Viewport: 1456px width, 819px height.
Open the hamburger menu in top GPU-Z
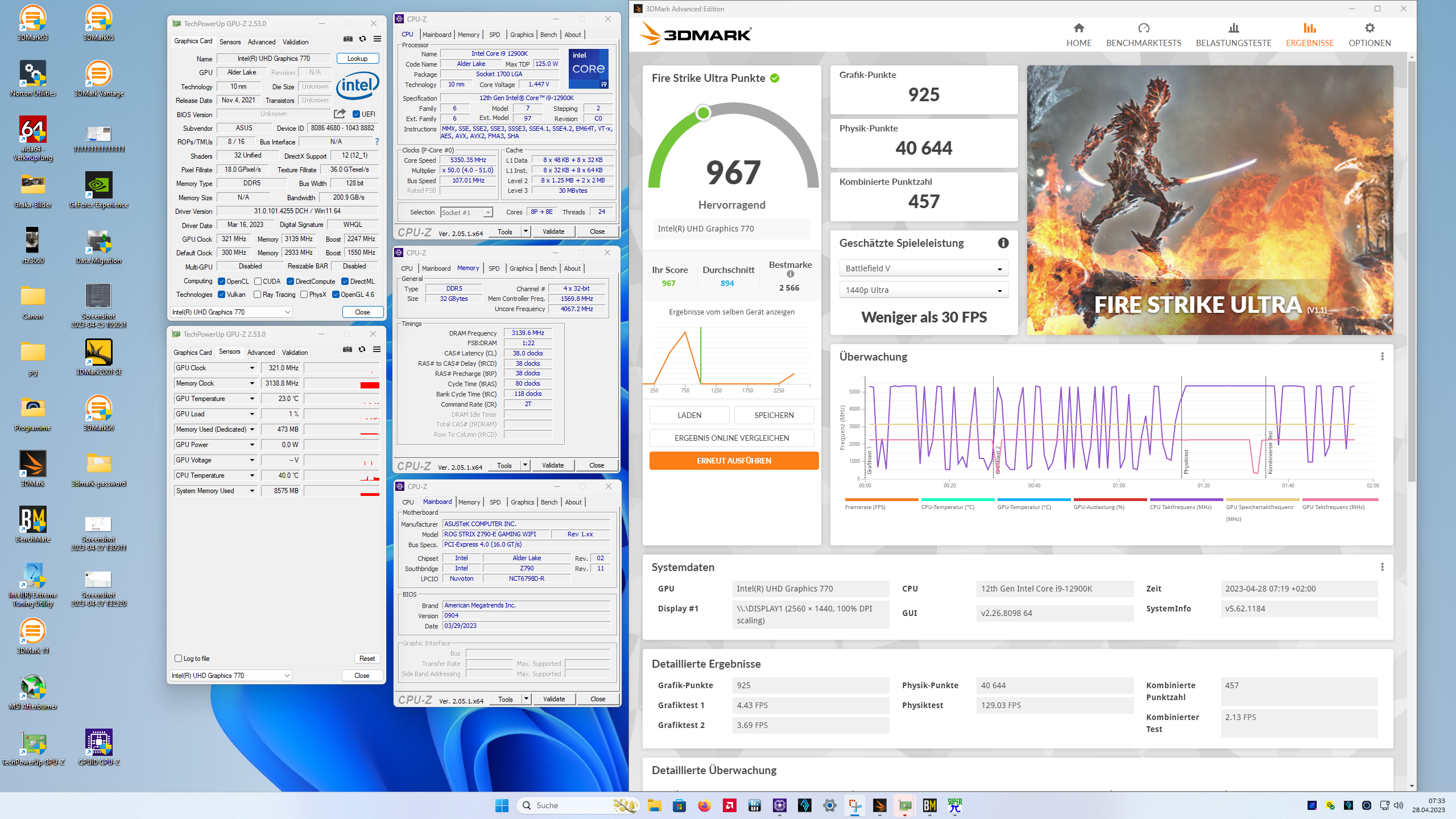377,39
